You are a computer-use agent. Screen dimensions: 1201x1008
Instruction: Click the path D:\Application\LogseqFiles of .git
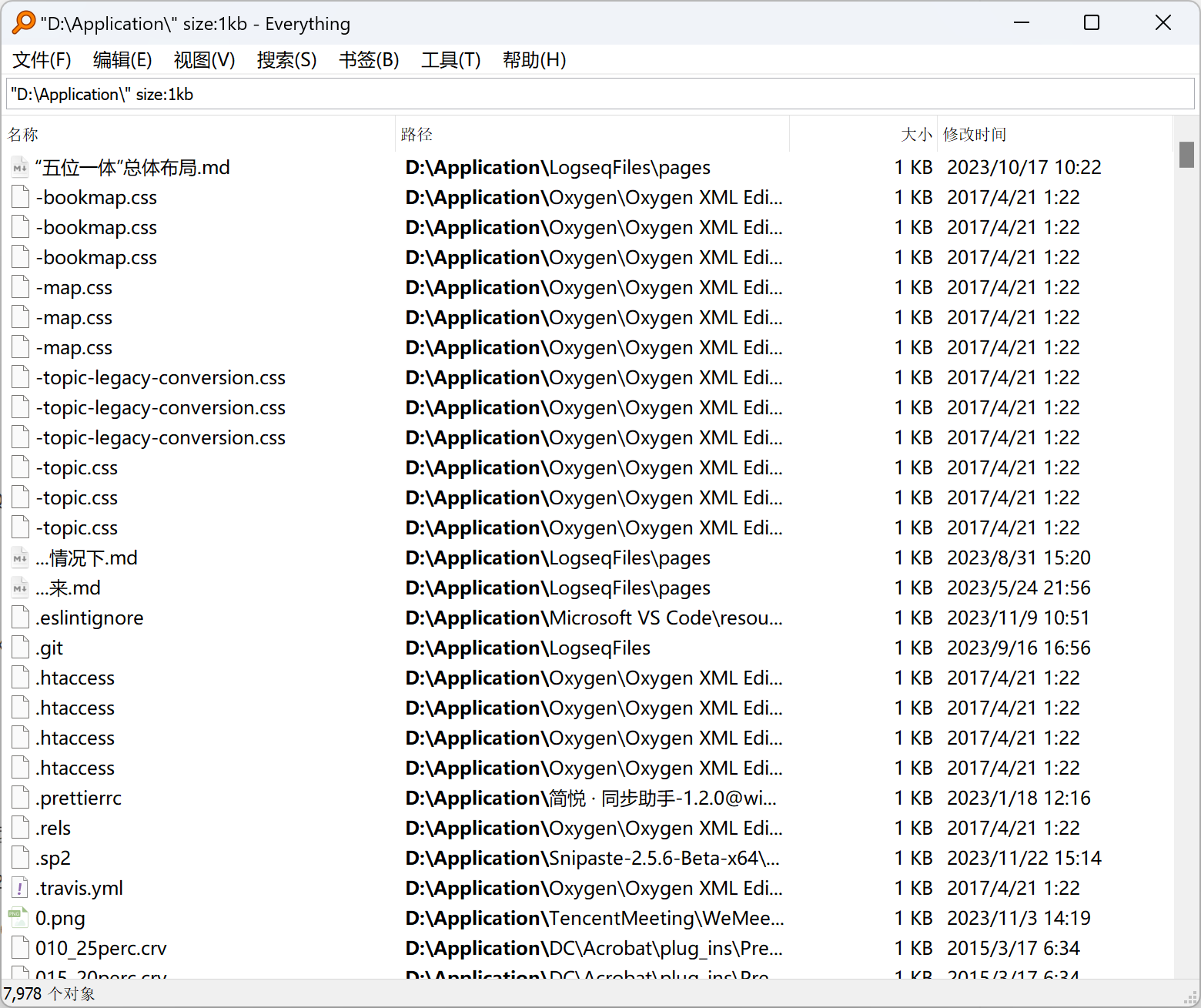tap(528, 648)
